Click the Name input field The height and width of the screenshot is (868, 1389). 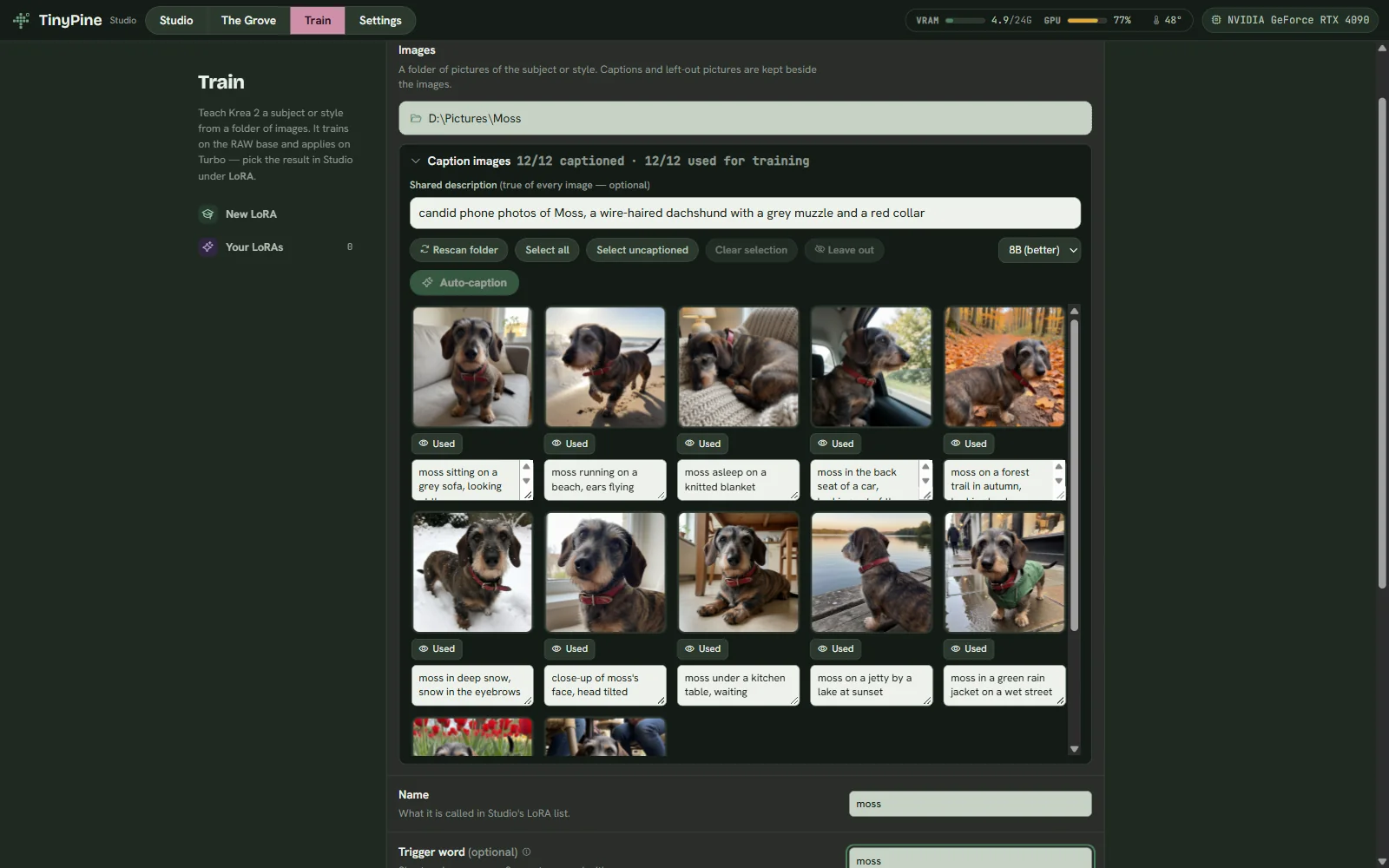970,804
